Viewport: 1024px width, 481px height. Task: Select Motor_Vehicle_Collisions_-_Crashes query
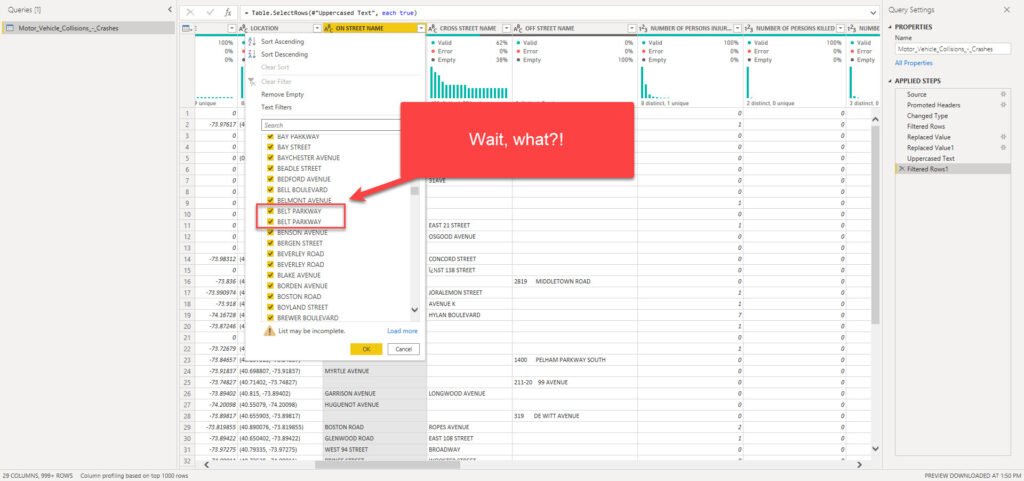click(x=87, y=28)
